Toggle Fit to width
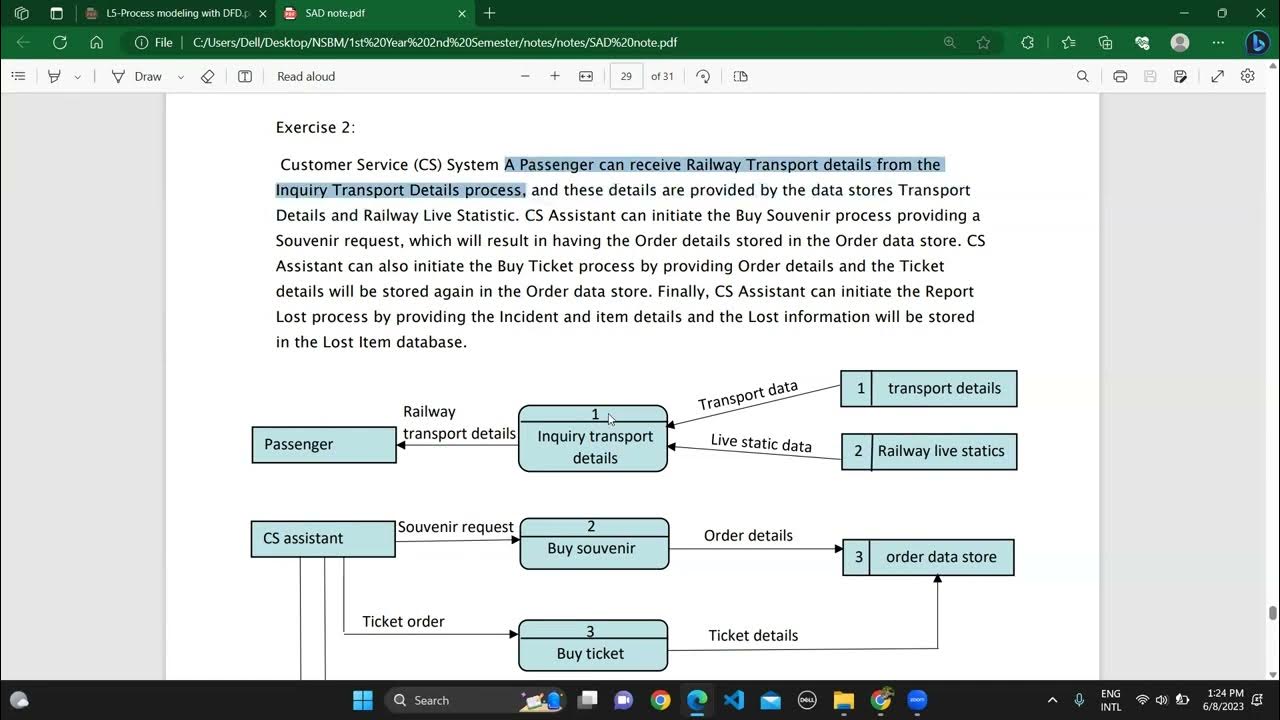This screenshot has width=1280, height=720. pos(586,76)
